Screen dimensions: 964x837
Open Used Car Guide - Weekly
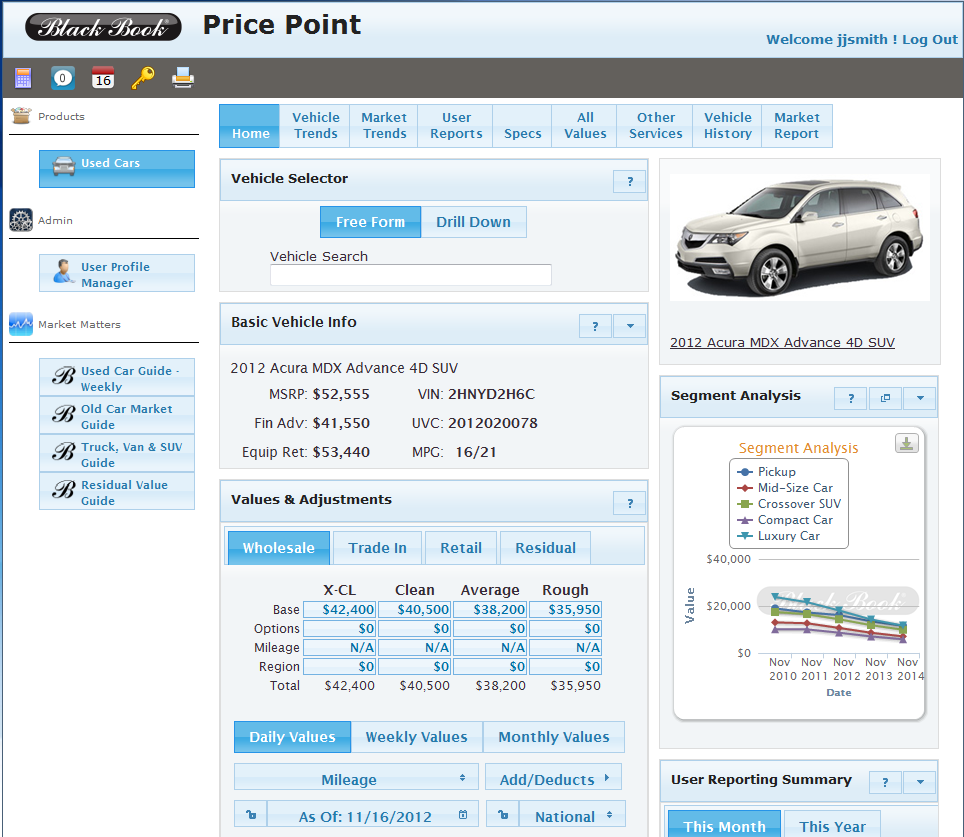coord(117,378)
